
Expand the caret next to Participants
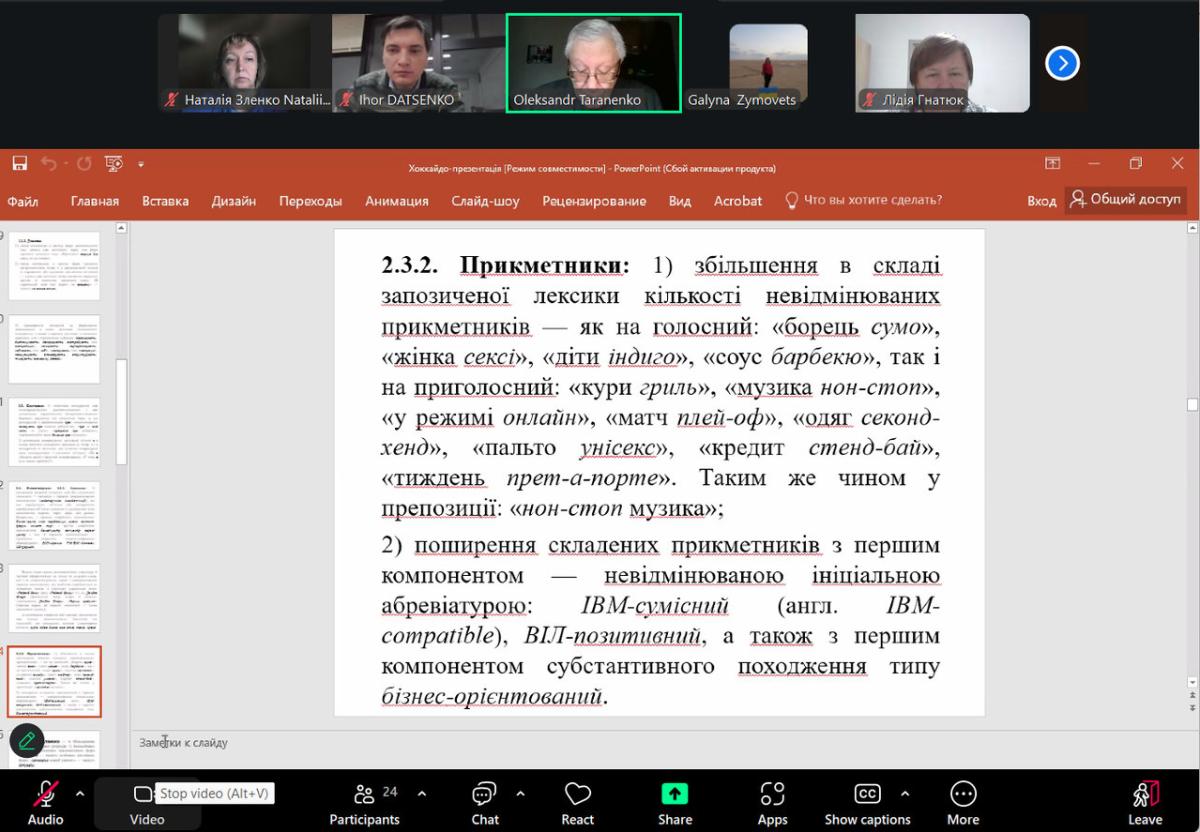click(x=421, y=793)
